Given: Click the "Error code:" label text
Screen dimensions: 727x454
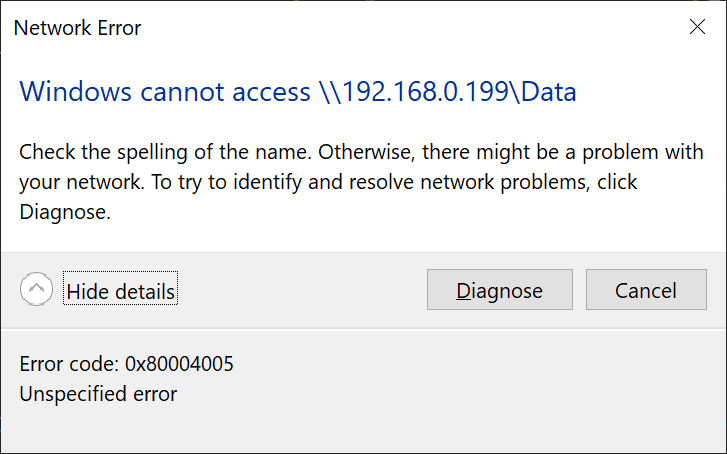Looking at the screenshot, I should 70,364.
